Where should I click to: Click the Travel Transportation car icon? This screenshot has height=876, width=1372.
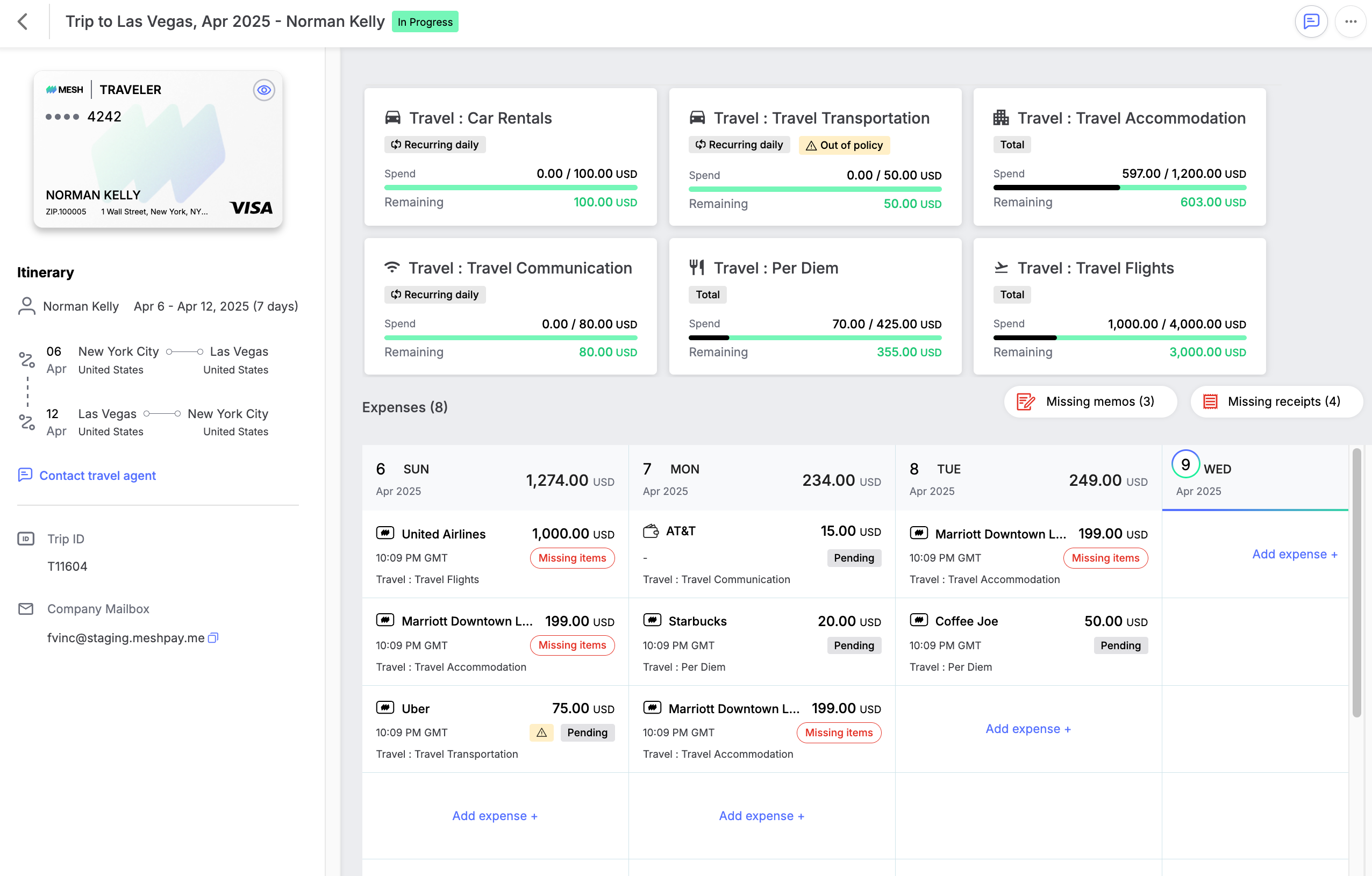pyautogui.click(x=697, y=118)
